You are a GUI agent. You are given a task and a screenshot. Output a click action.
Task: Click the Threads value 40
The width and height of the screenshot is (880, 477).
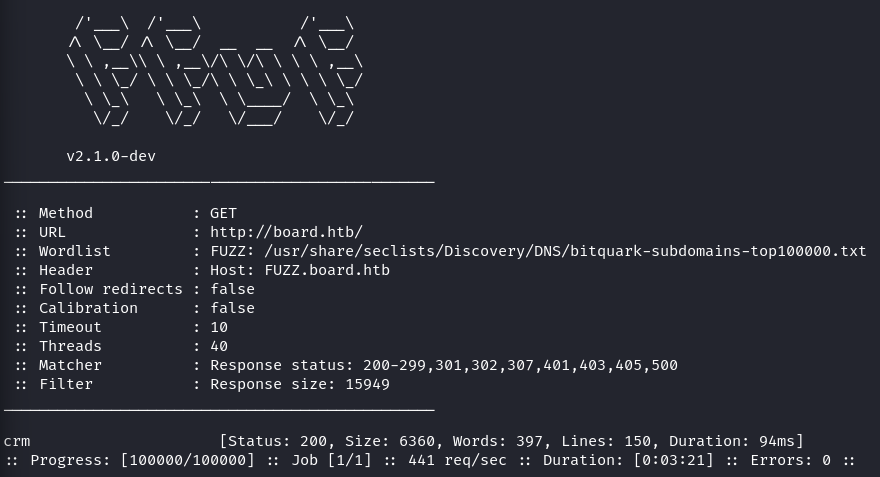pyautogui.click(x=219, y=346)
